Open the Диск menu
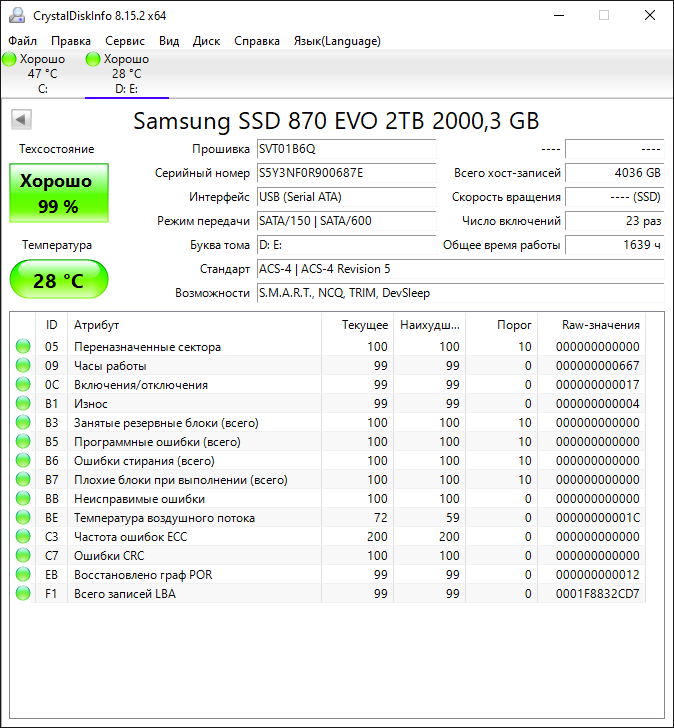Image resolution: width=674 pixels, height=728 pixels. pos(207,41)
